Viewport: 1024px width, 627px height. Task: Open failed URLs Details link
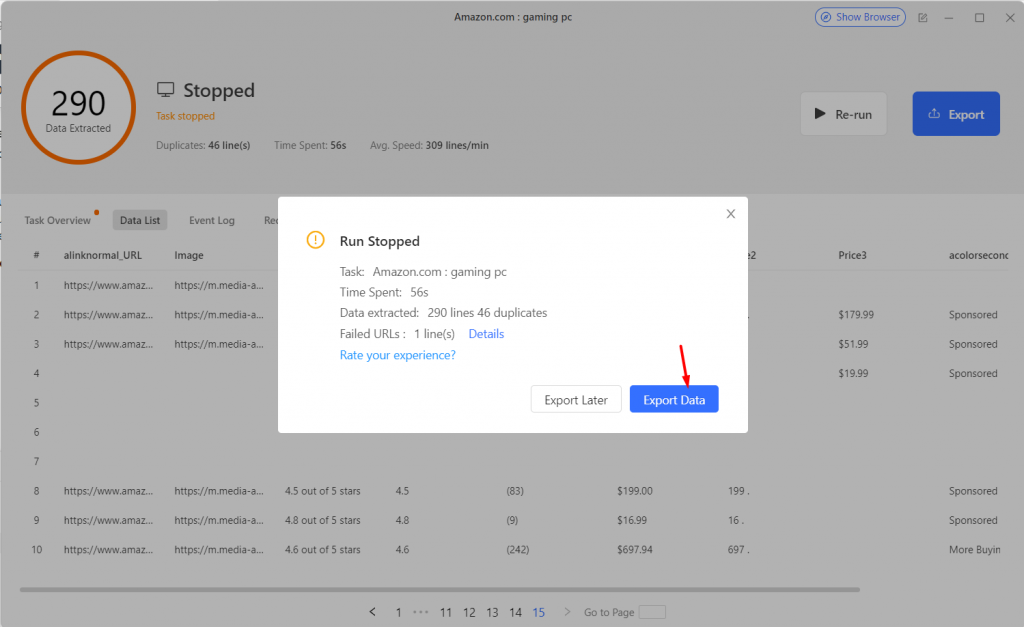click(486, 334)
